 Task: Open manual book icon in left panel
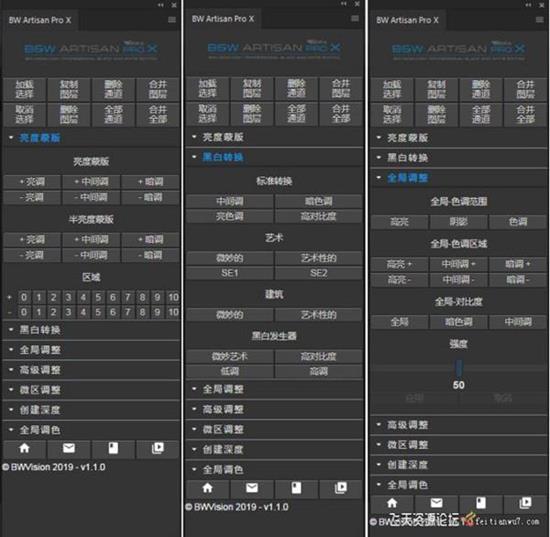pos(113,448)
